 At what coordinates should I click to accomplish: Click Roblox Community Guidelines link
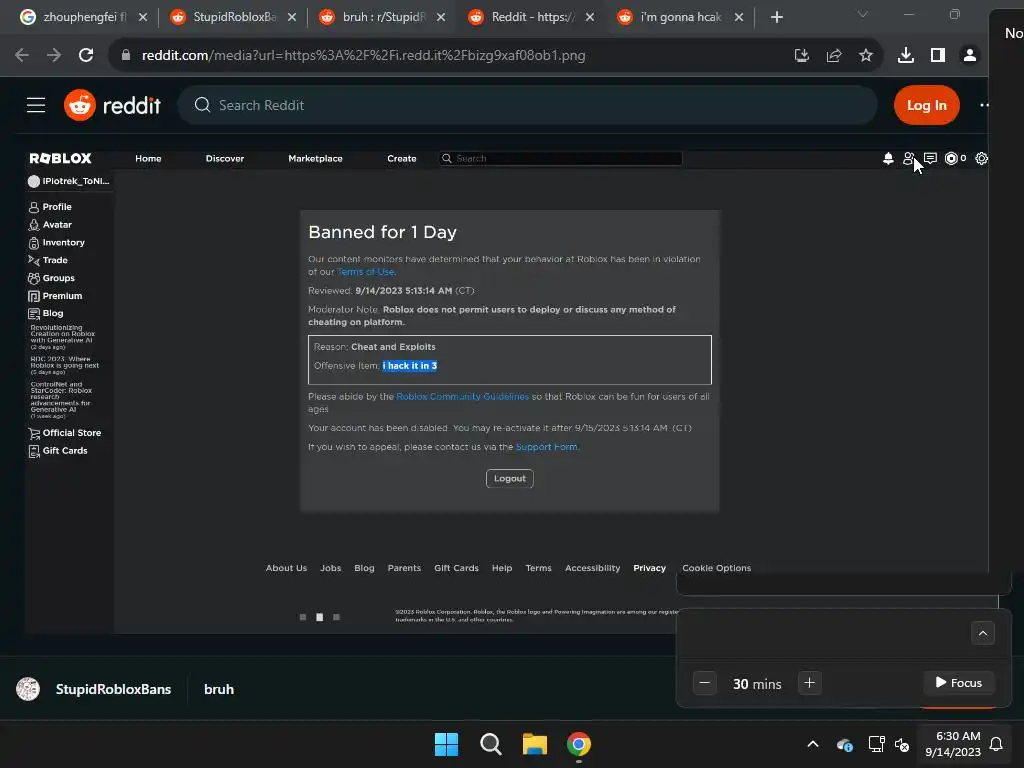[x=462, y=396]
